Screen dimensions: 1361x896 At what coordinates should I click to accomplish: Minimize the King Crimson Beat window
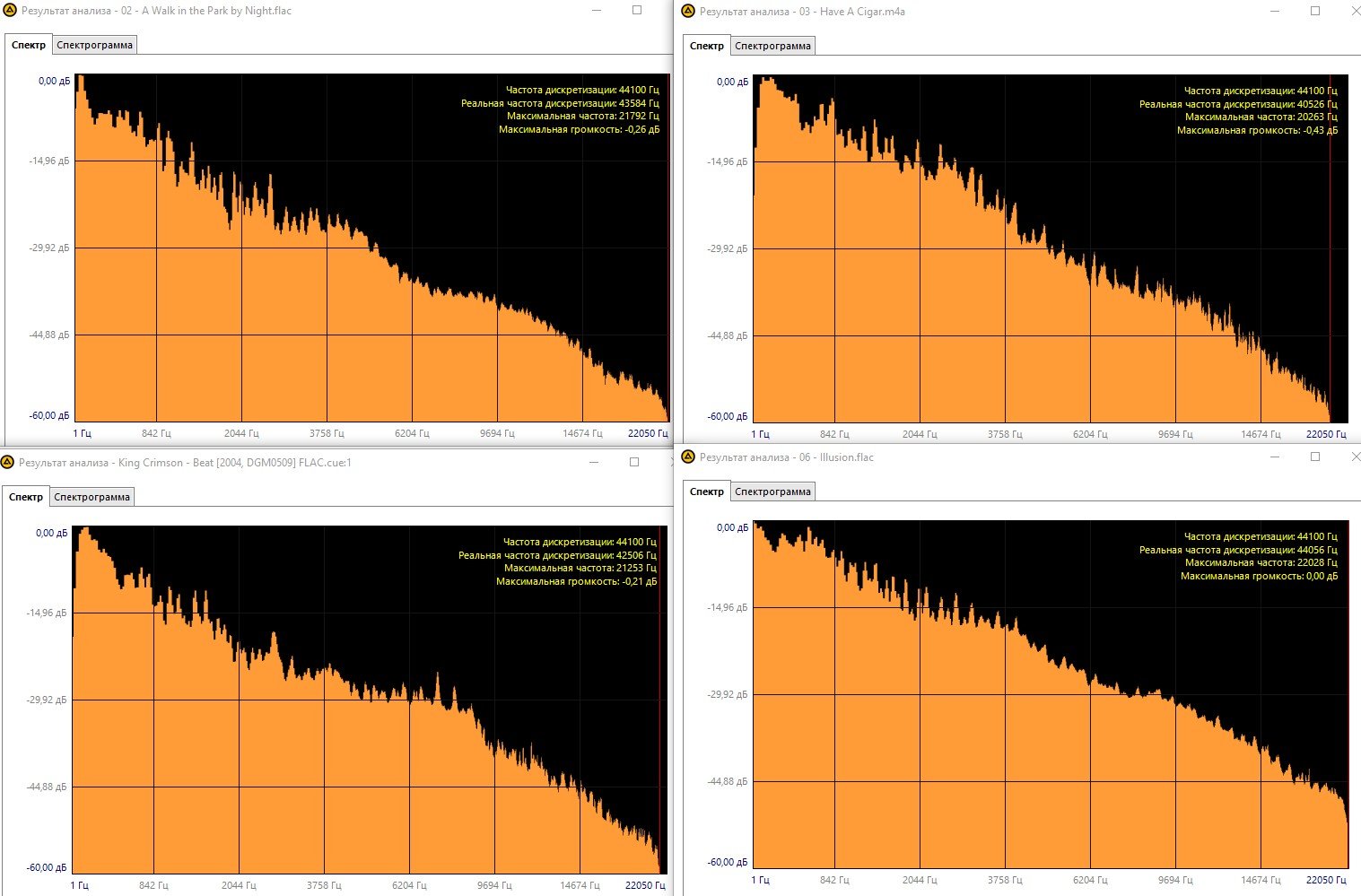pos(594,463)
